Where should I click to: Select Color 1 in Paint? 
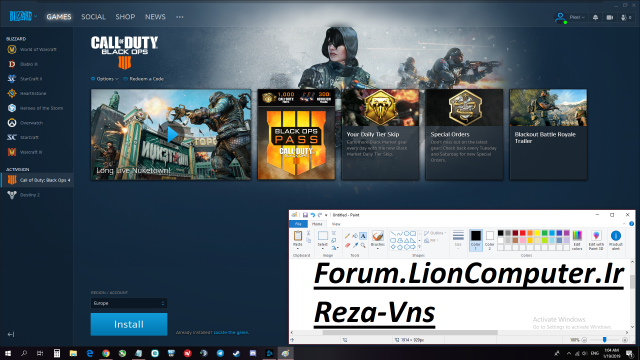point(476,240)
